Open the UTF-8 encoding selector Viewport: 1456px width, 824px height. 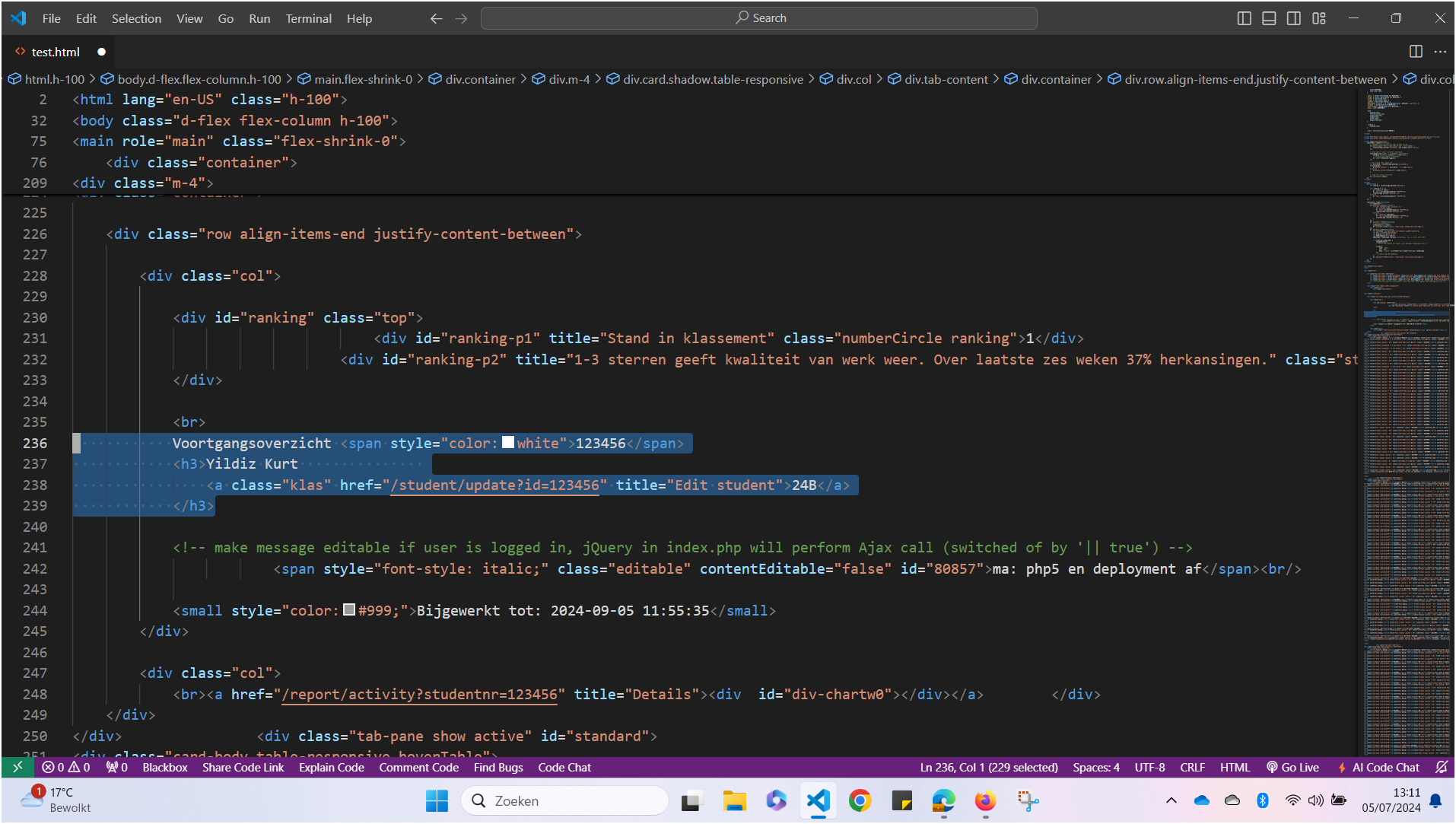1149,767
